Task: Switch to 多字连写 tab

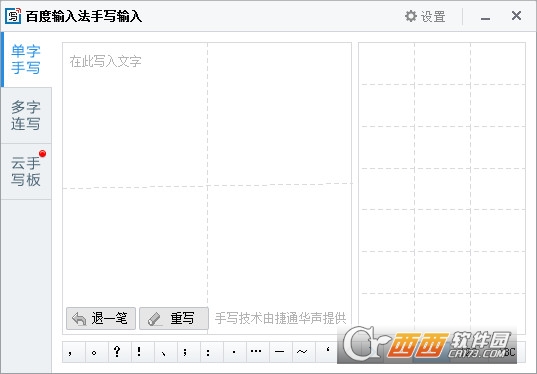Action: point(26,115)
